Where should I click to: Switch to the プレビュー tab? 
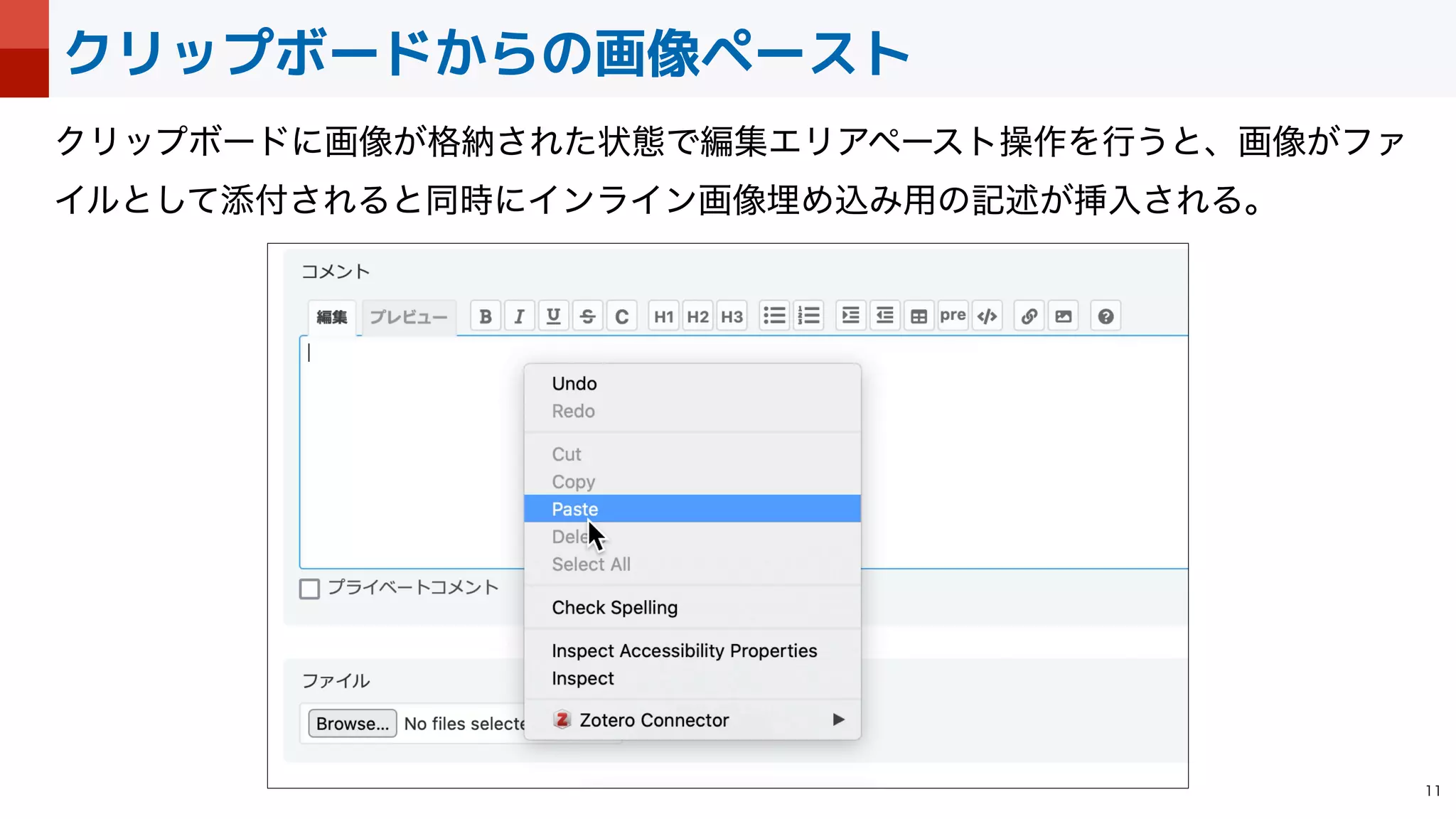409,317
